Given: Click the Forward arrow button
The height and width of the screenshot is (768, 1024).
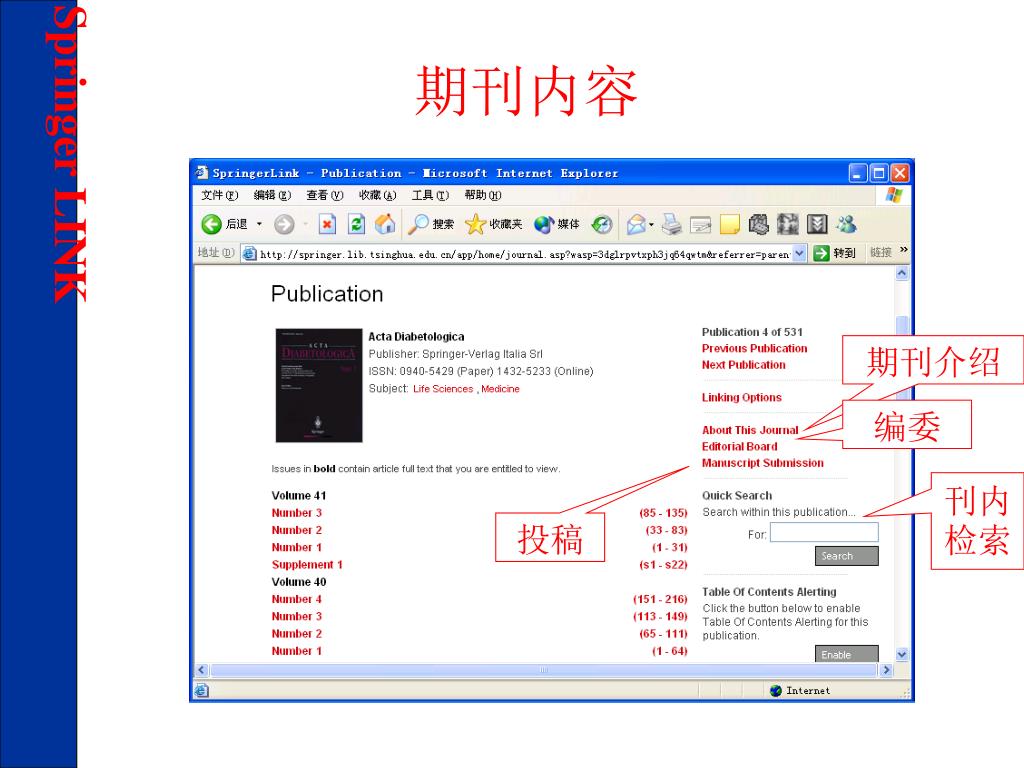Looking at the screenshot, I should (284, 225).
